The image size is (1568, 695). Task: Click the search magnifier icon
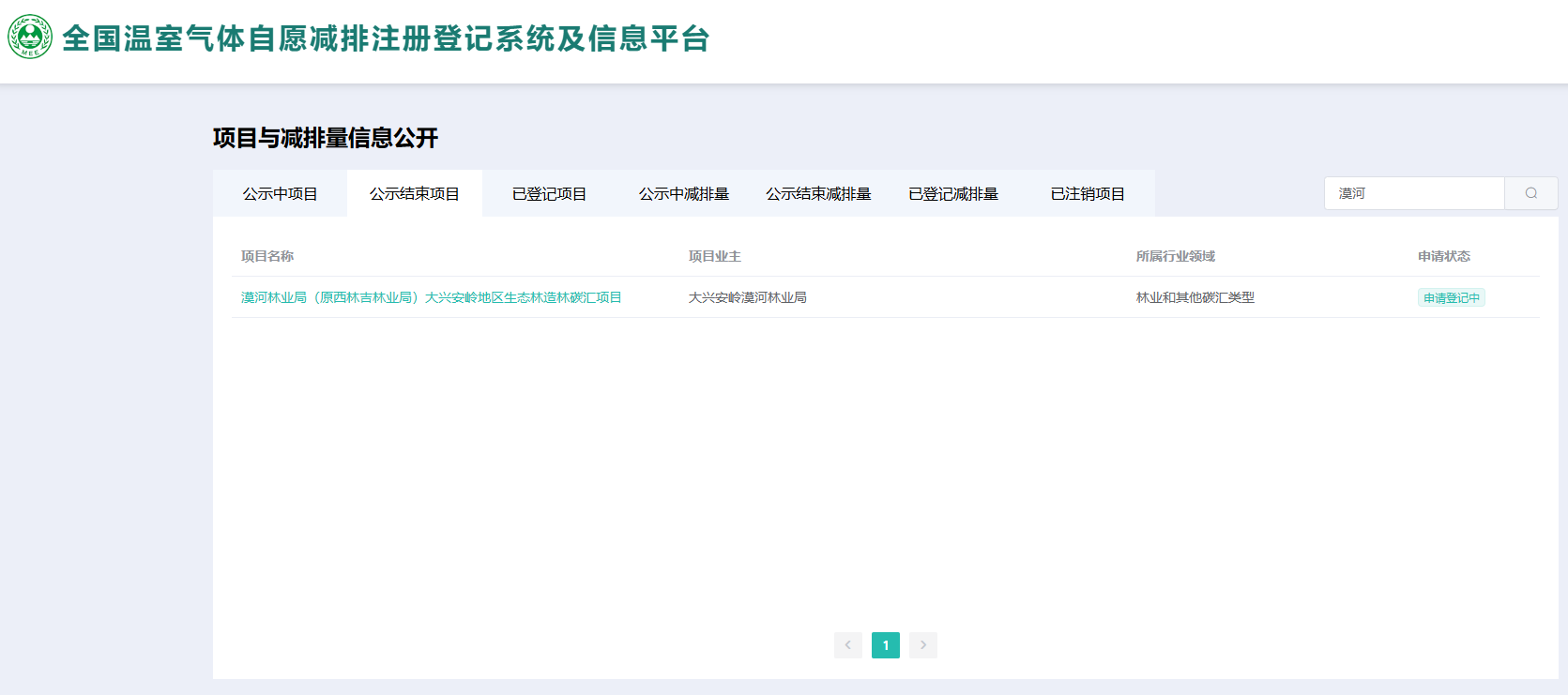(x=1530, y=193)
